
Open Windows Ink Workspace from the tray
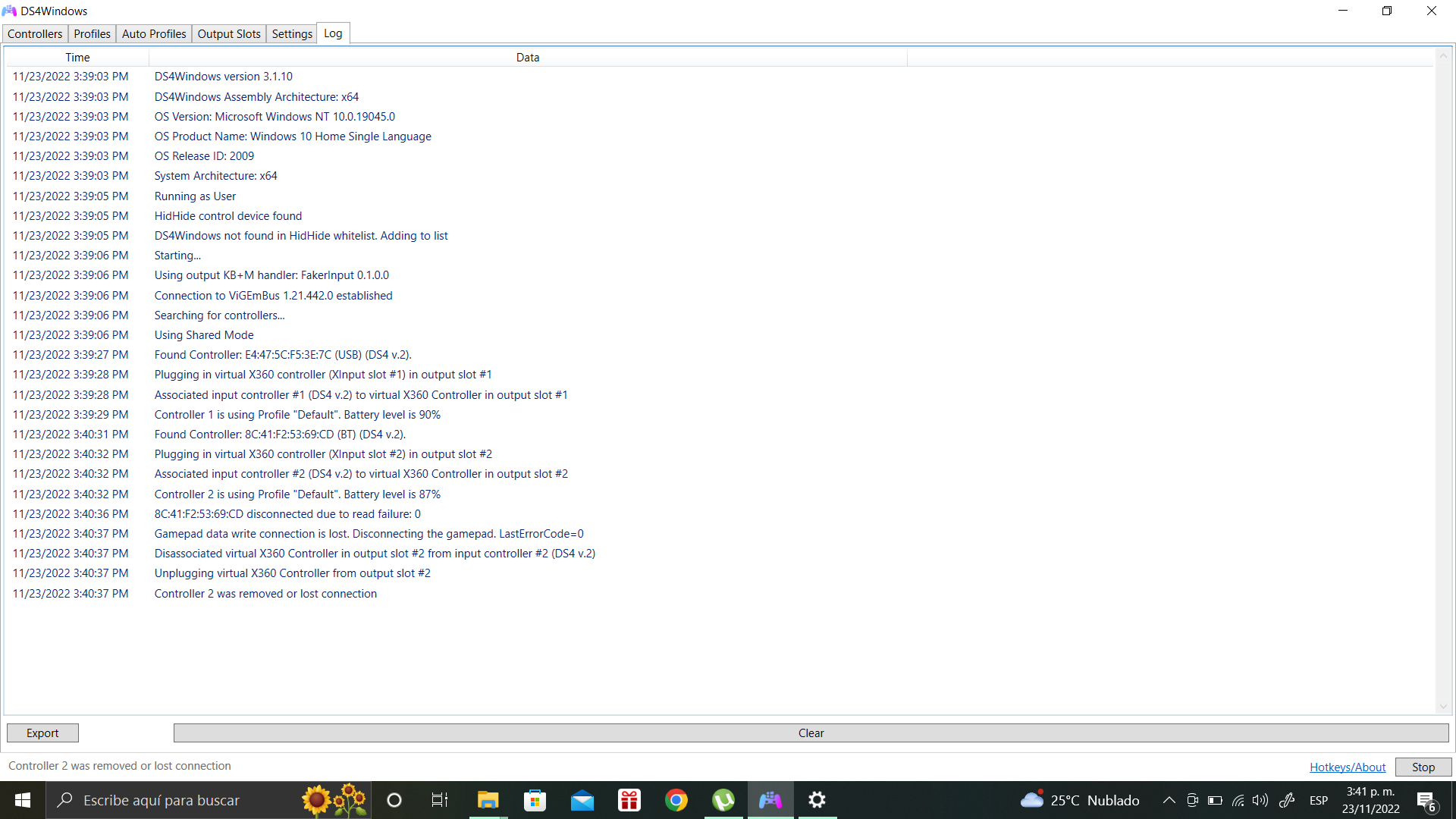coord(1287,800)
